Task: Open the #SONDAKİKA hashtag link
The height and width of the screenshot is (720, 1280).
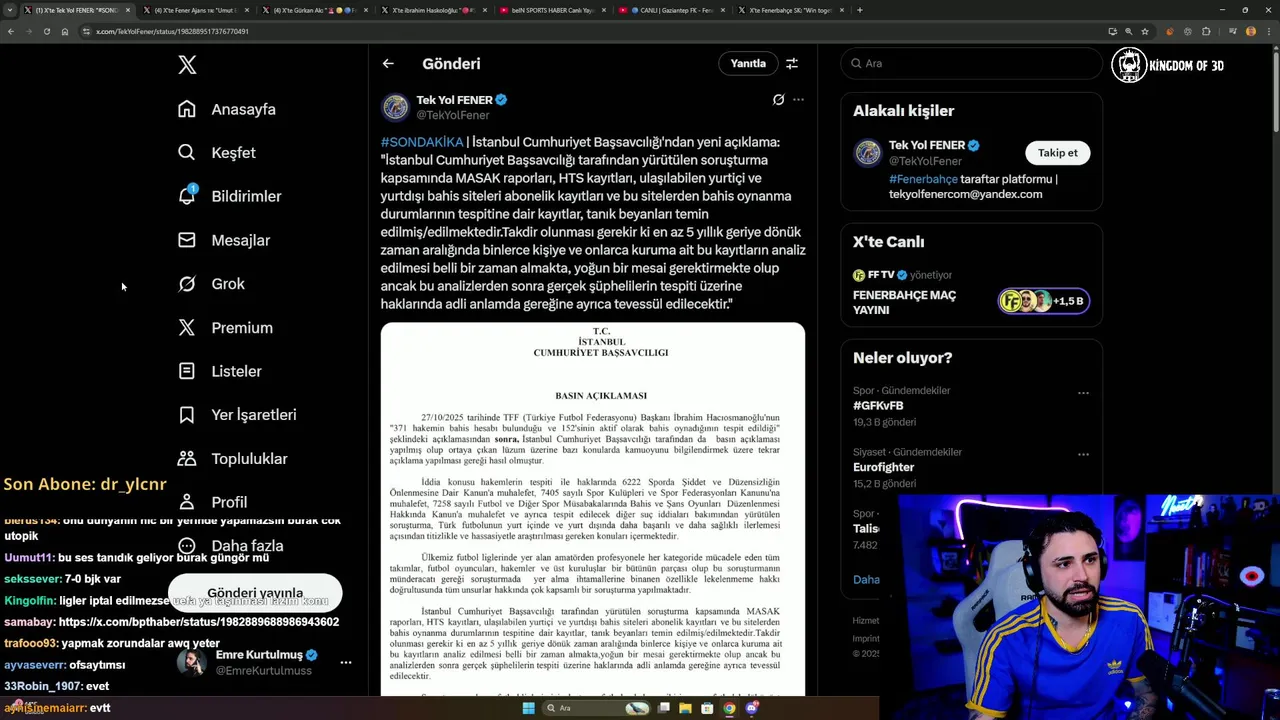Action: point(422,142)
